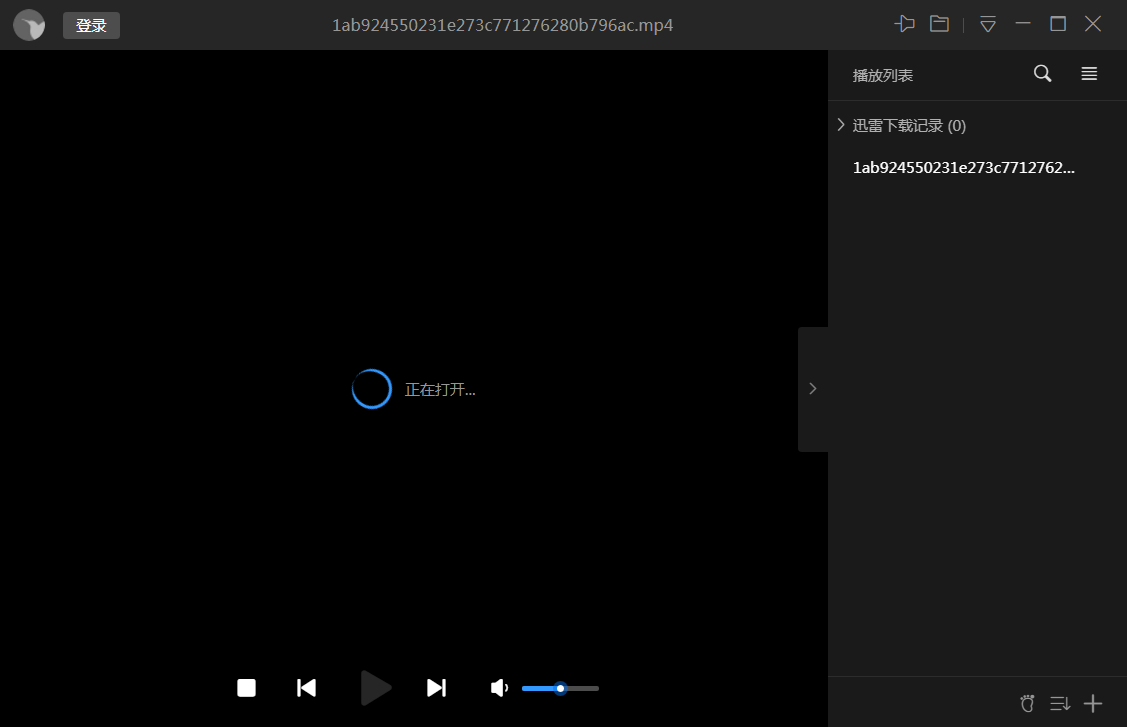Add files with the plus icon
The image size is (1127, 727).
1093,704
